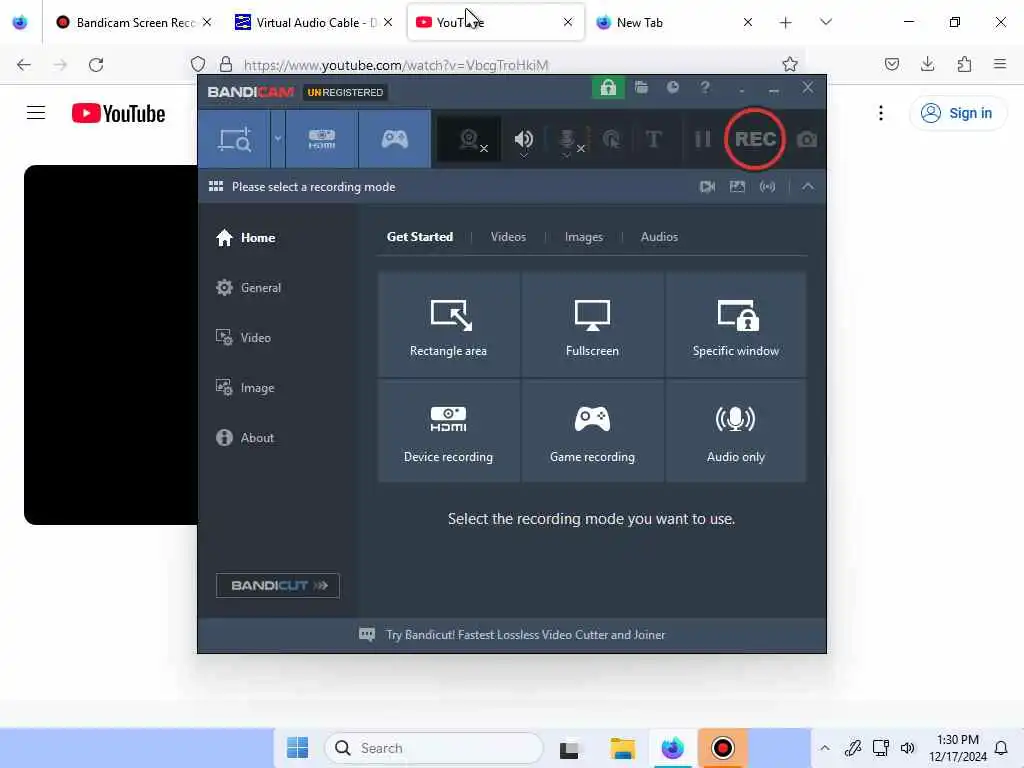Viewport: 1024px width, 768px height.
Task: Open scheduled recording clock icon
Action: (x=673, y=88)
